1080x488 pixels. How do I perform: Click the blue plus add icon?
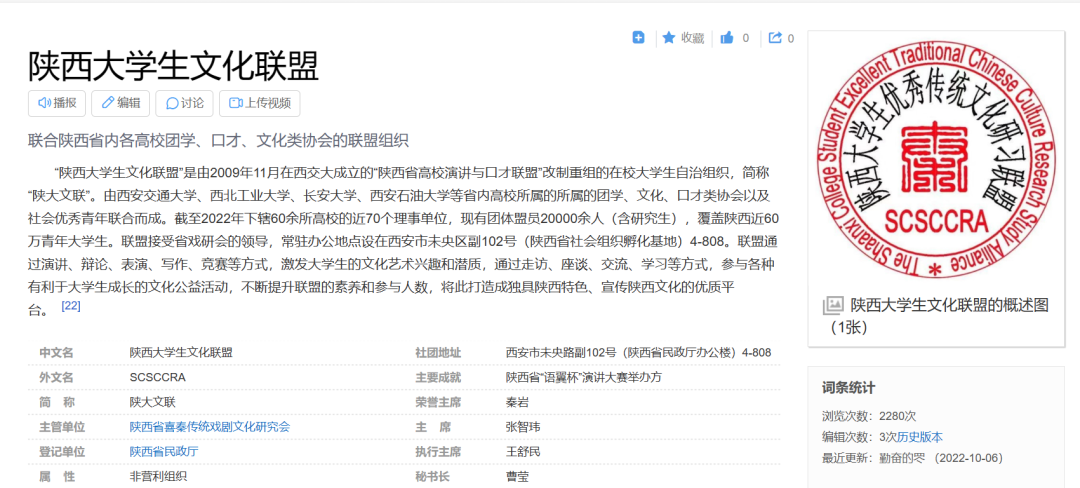pos(638,38)
